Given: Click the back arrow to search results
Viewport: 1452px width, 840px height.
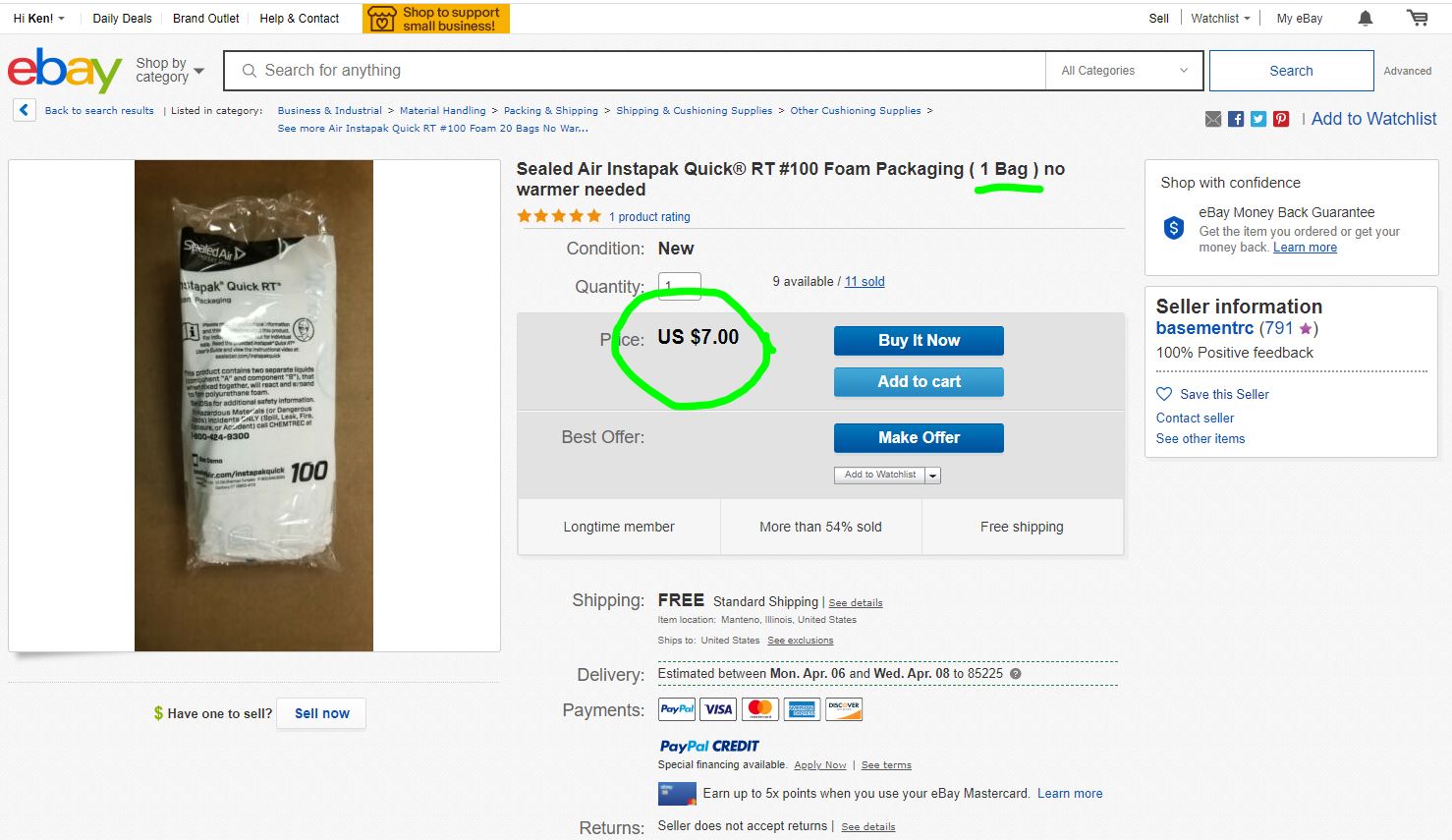Looking at the screenshot, I should click(25, 110).
